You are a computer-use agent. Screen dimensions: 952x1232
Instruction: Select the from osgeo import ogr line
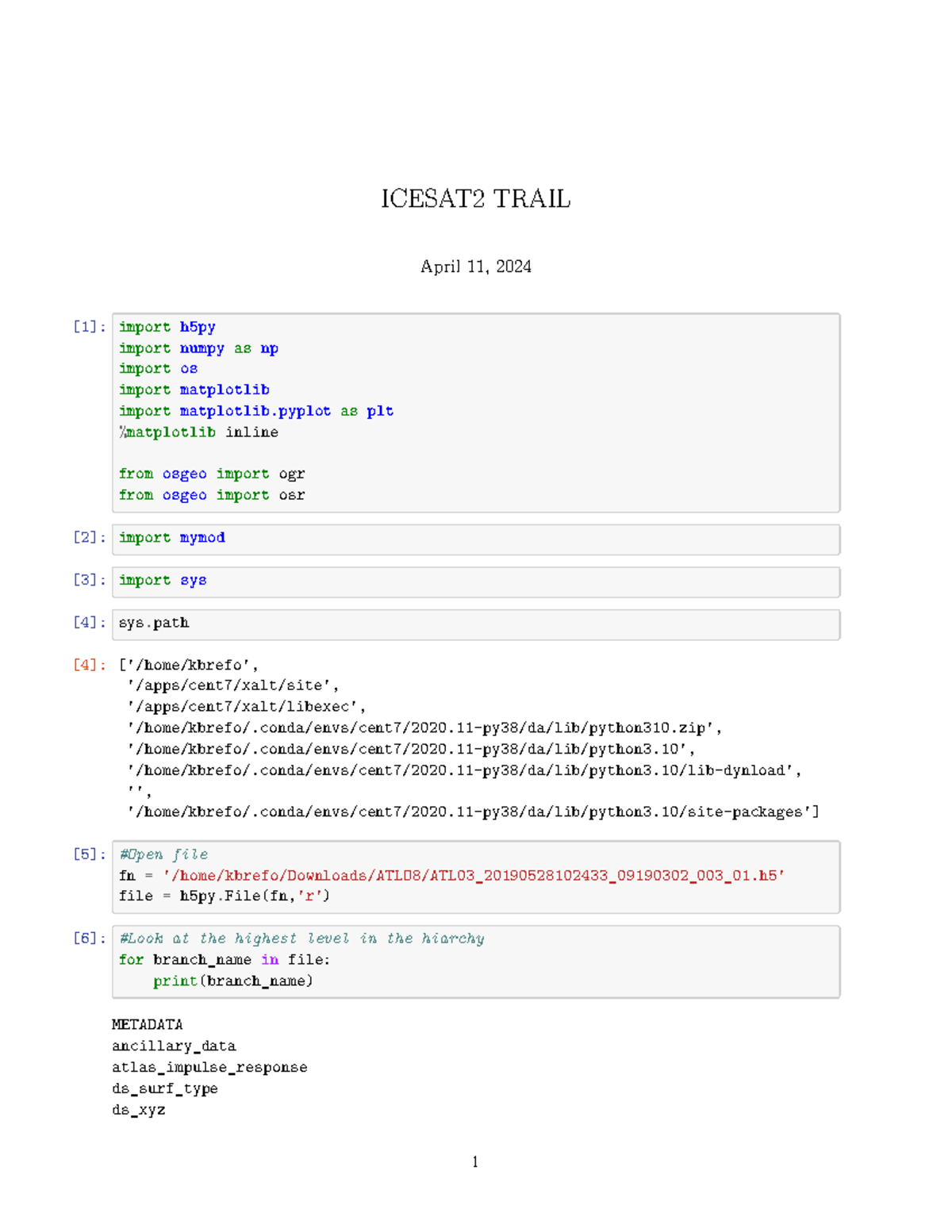click(x=212, y=474)
